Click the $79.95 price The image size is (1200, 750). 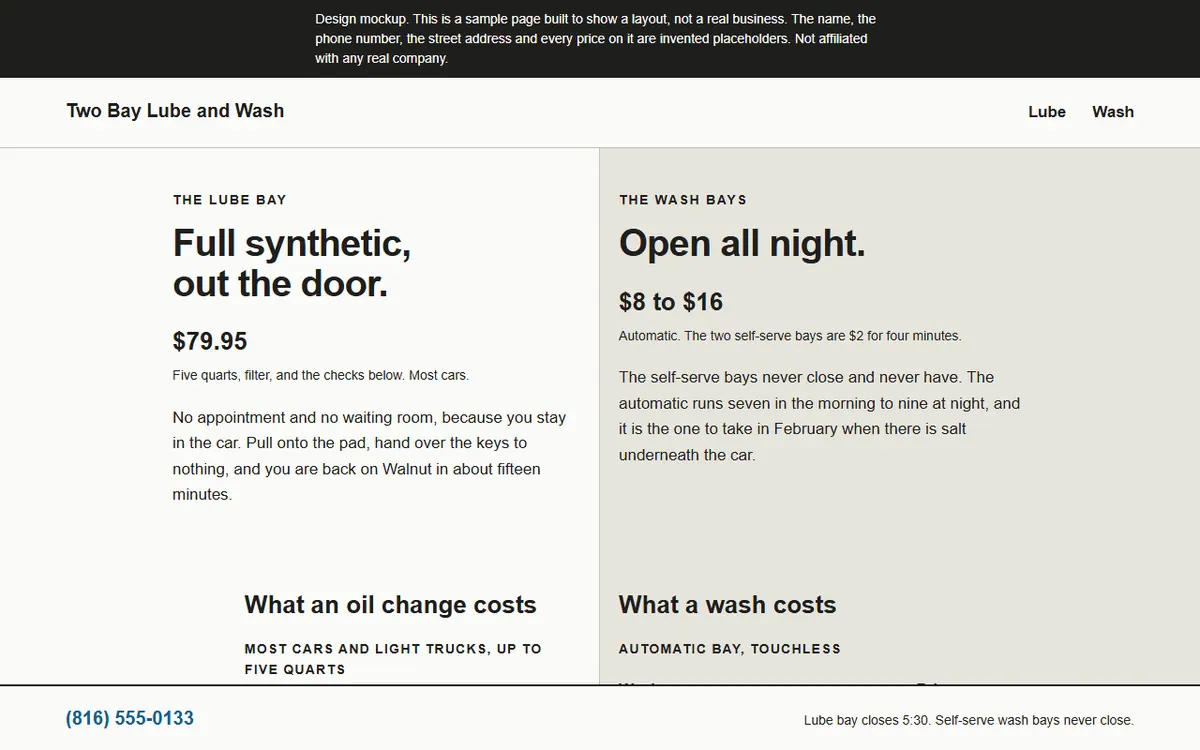(x=210, y=341)
